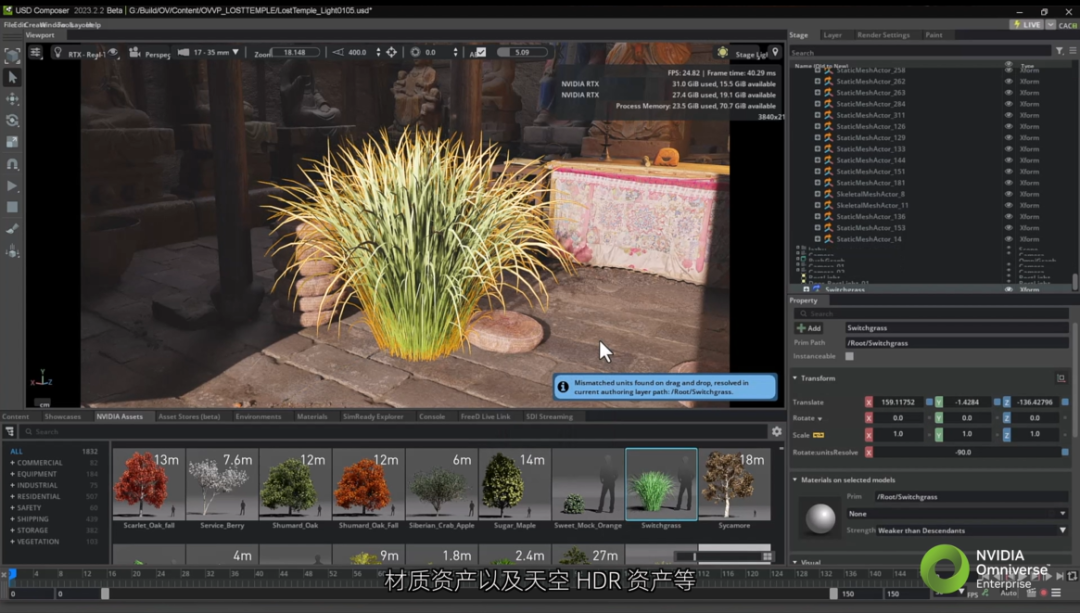Image resolution: width=1080 pixels, height=613 pixels.
Task: Open the material None dropdown
Action: (x=957, y=514)
